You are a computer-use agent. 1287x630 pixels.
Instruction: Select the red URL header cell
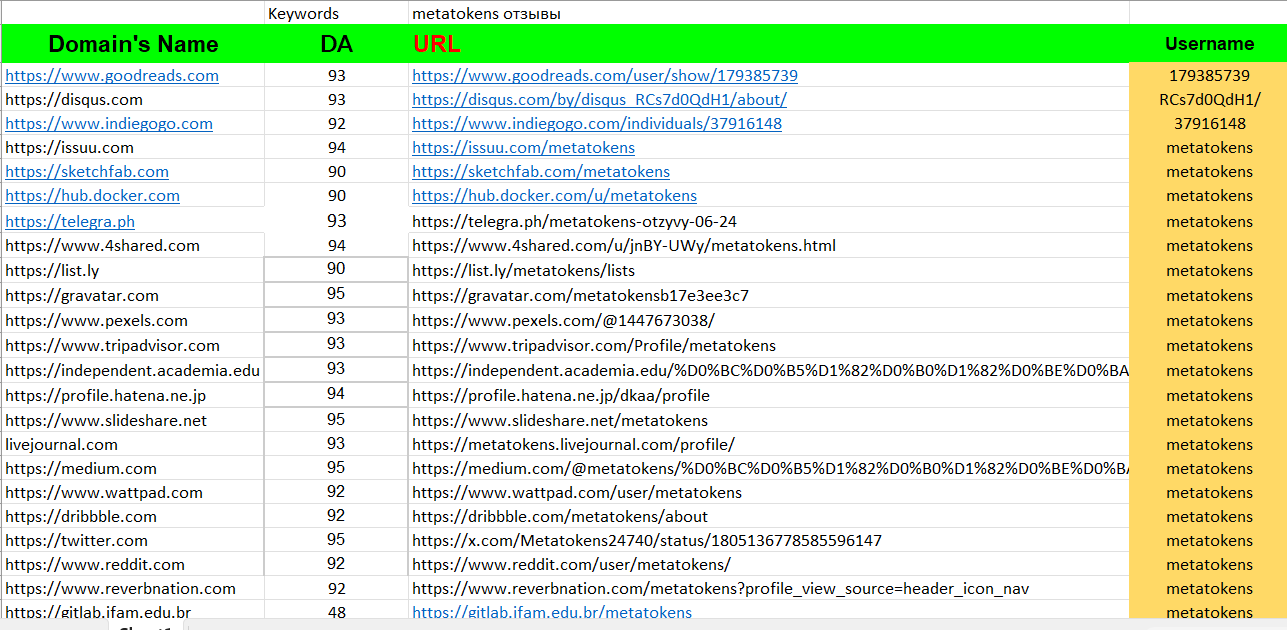(x=437, y=44)
